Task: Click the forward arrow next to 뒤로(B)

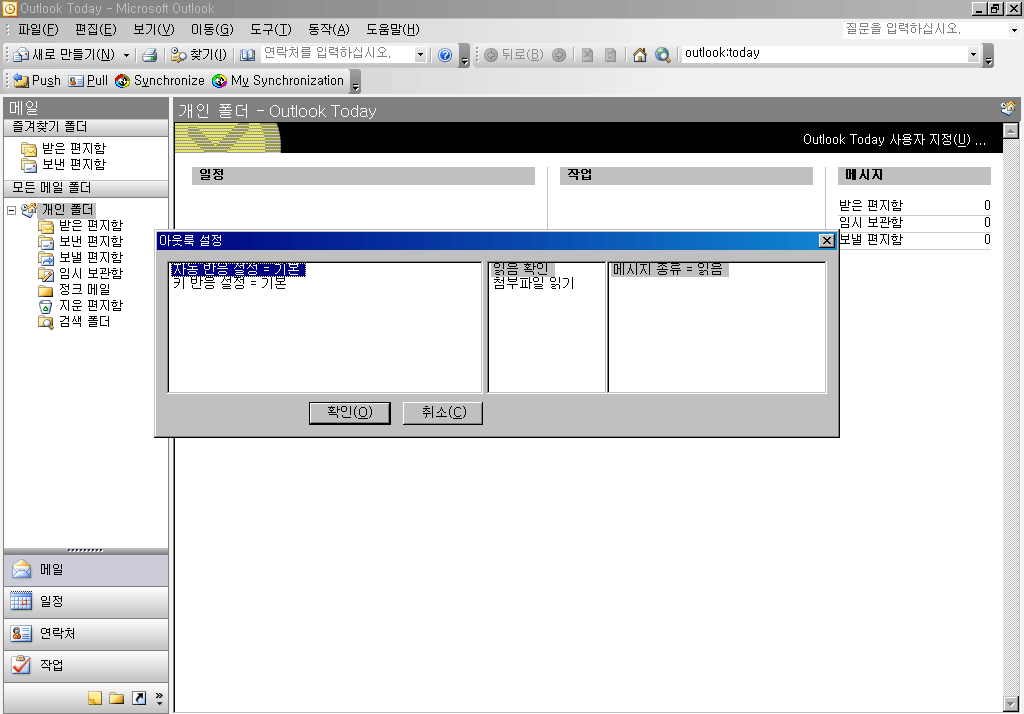Action: click(559, 55)
